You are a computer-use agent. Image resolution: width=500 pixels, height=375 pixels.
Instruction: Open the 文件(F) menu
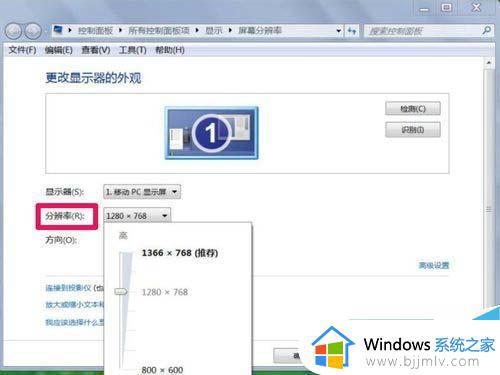pos(22,50)
